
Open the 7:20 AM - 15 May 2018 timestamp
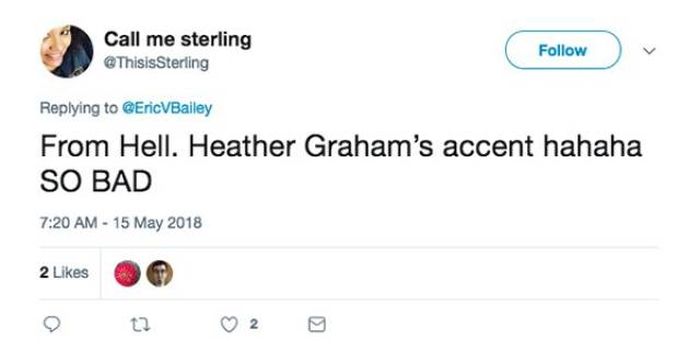(121, 222)
